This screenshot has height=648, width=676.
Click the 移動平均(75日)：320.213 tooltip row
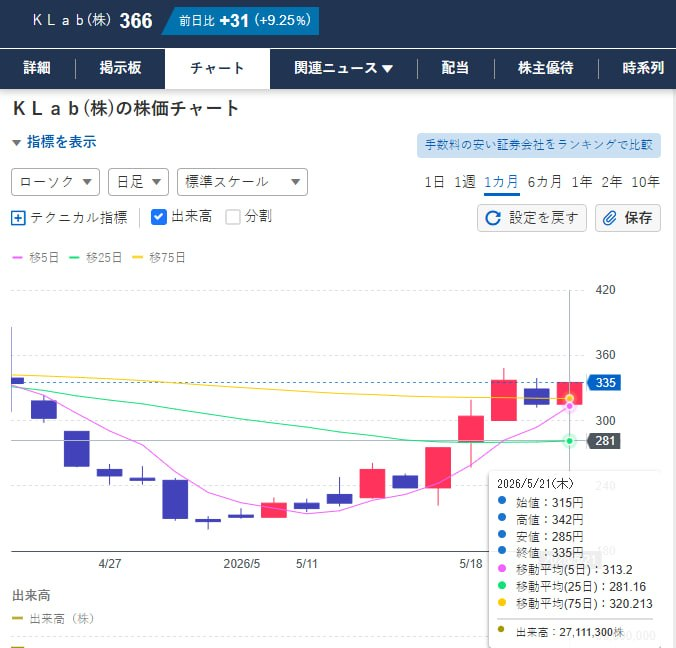(575, 603)
